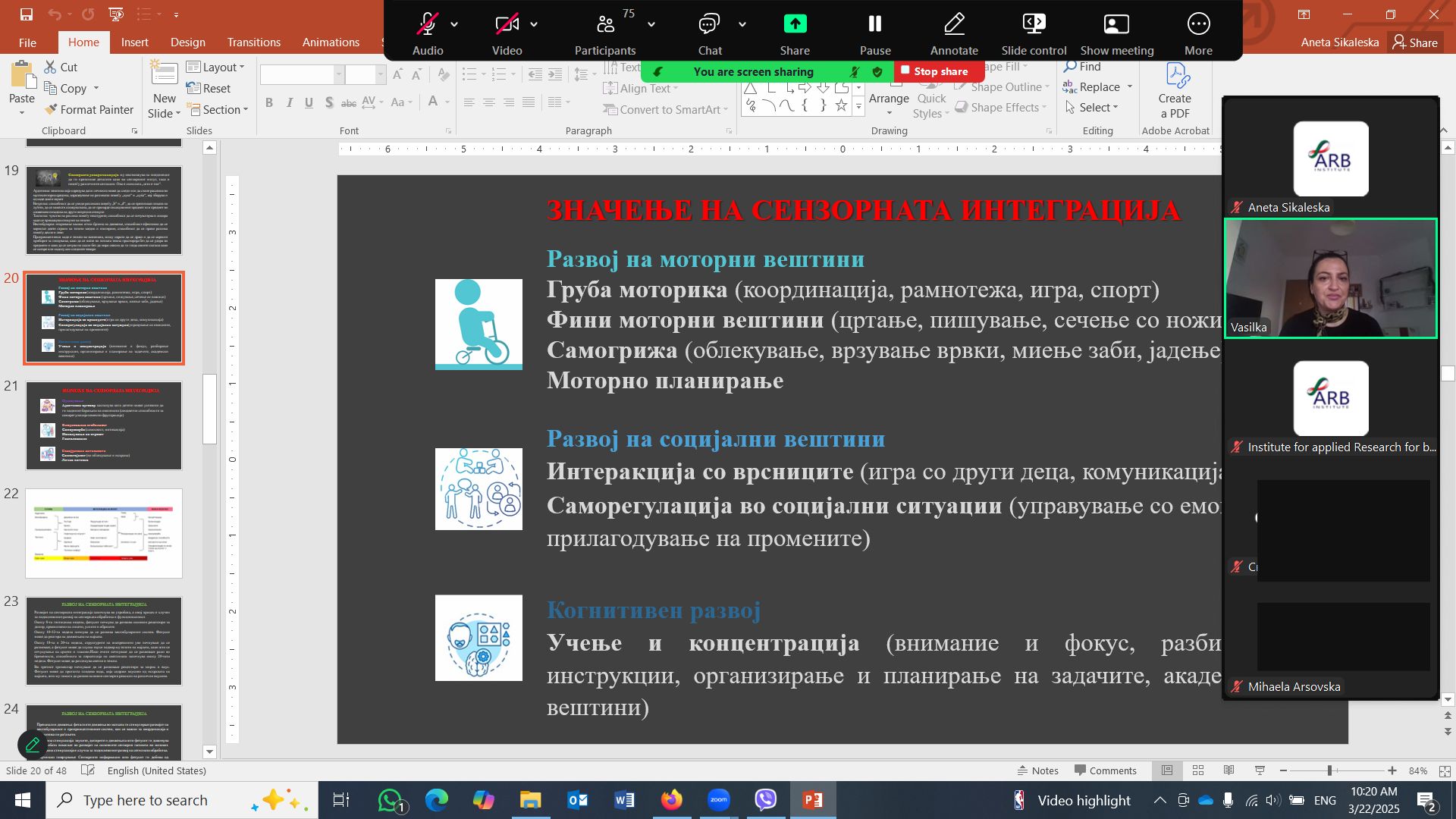Click Increase Font Size icon
Image resolution: width=1456 pixels, height=819 pixels.
click(x=397, y=74)
